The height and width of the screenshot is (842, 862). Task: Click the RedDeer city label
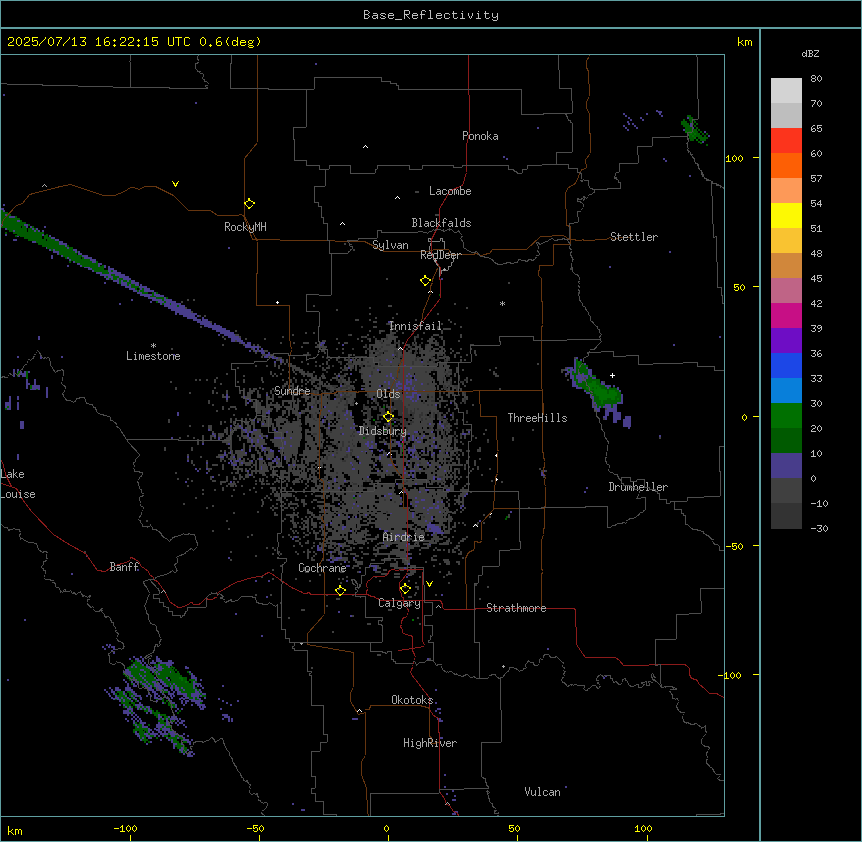coord(440,255)
